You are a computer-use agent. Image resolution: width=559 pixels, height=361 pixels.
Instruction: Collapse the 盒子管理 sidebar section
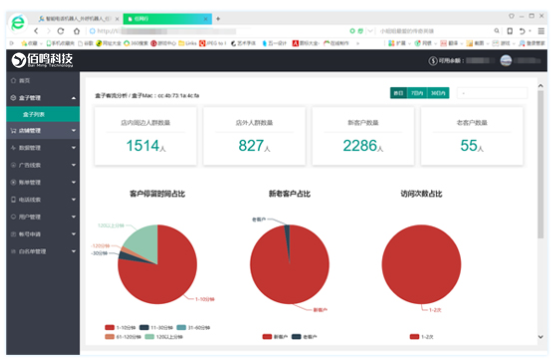pyautogui.click(x=43, y=98)
